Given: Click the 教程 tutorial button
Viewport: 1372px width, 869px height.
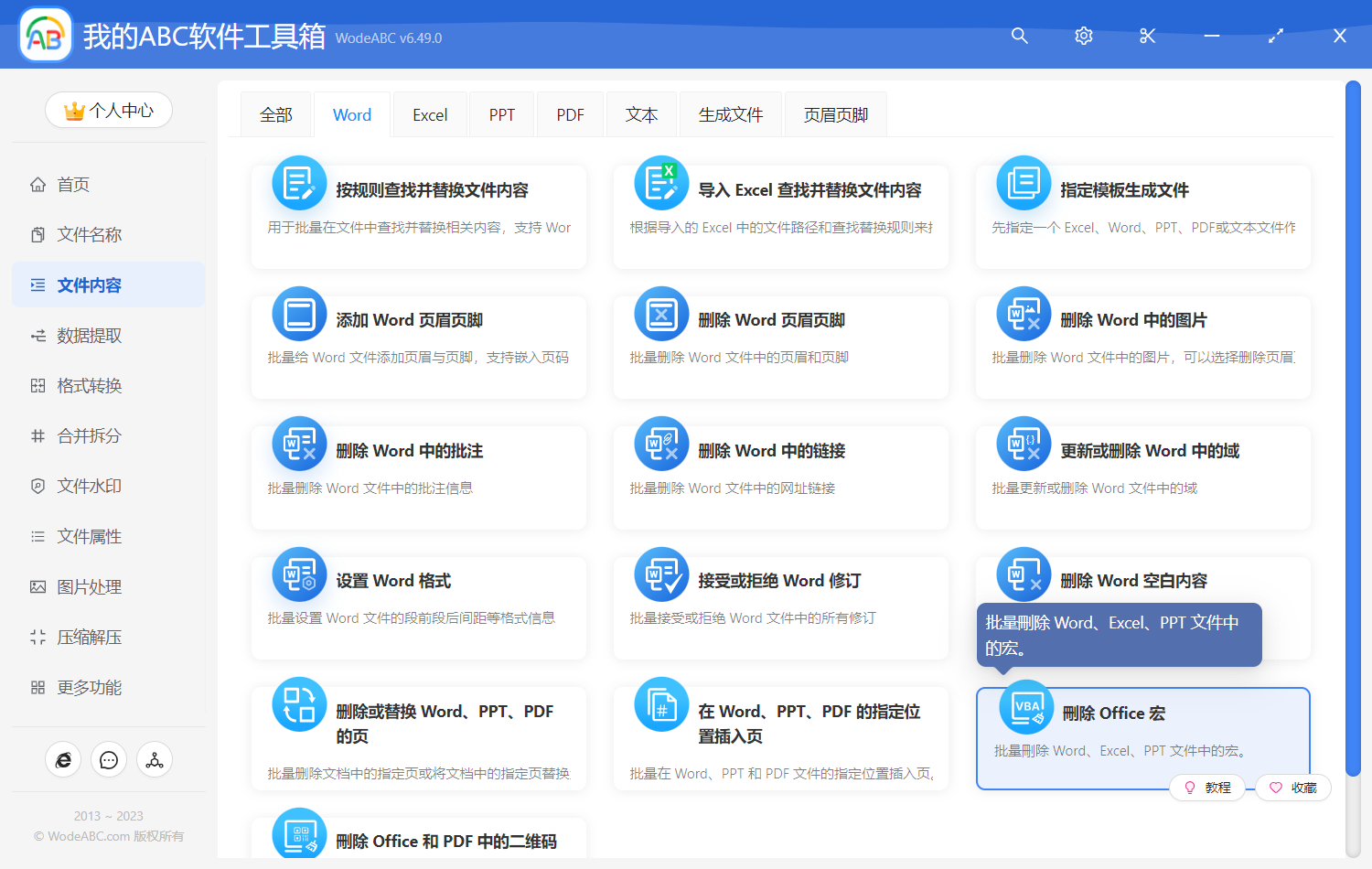Looking at the screenshot, I should (x=1207, y=788).
